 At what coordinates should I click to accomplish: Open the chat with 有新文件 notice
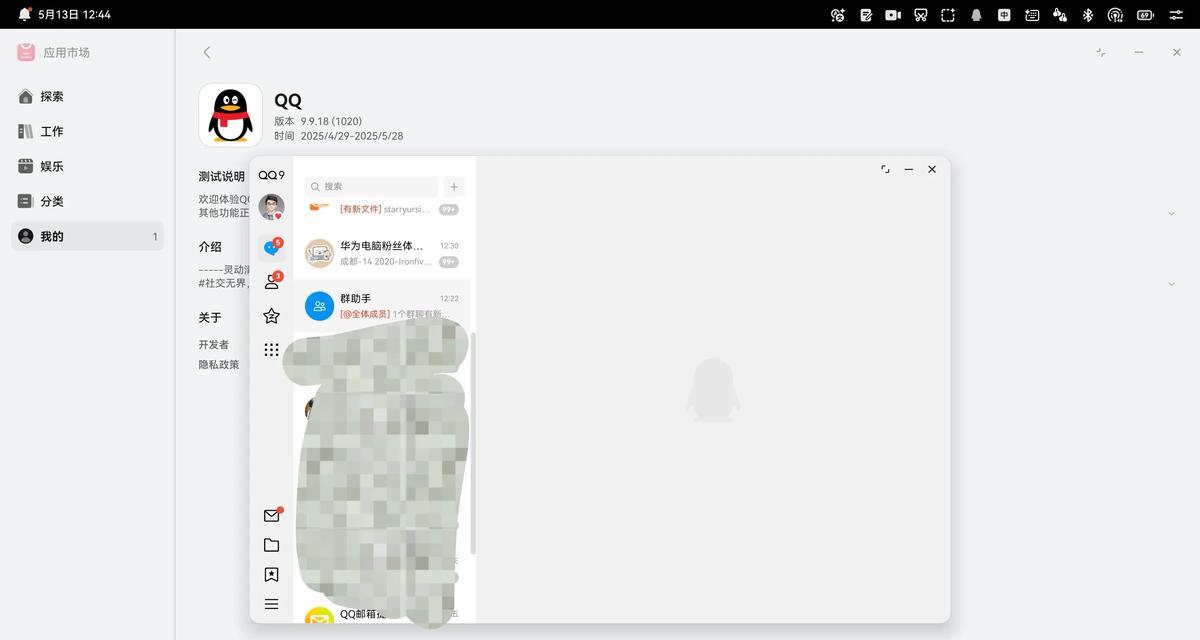pyautogui.click(x=382, y=209)
